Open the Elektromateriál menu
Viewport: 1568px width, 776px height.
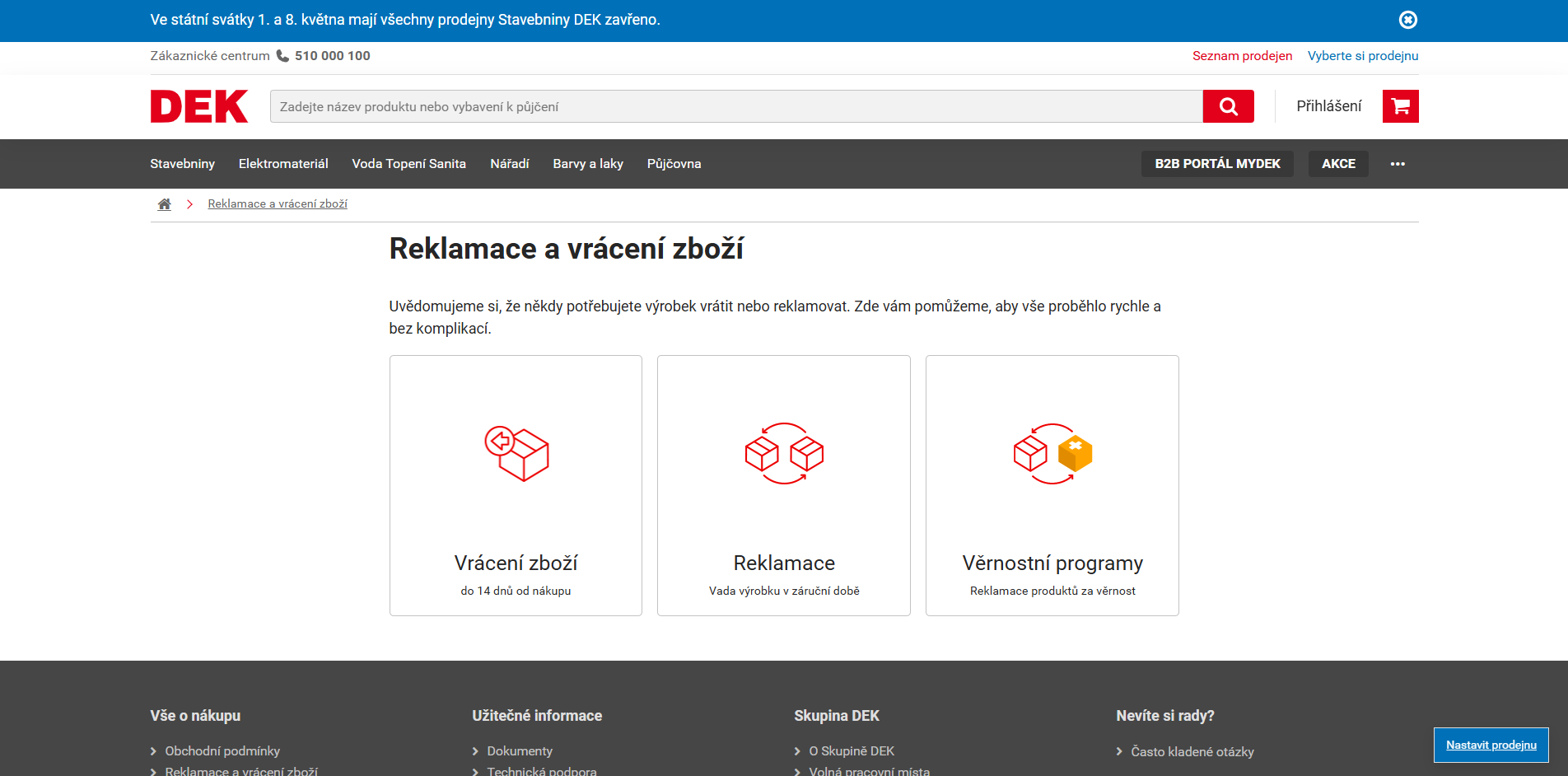click(x=283, y=164)
